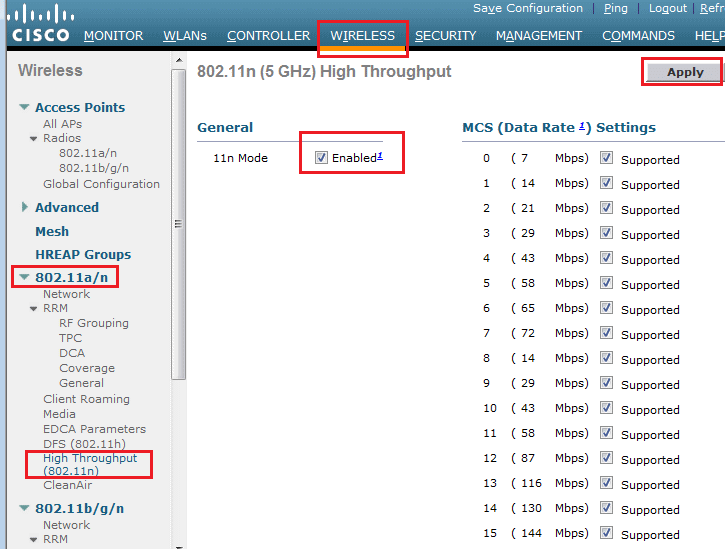Open General under RRM
The width and height of the screenshot is (727, 549).
(x=81, y=383)
